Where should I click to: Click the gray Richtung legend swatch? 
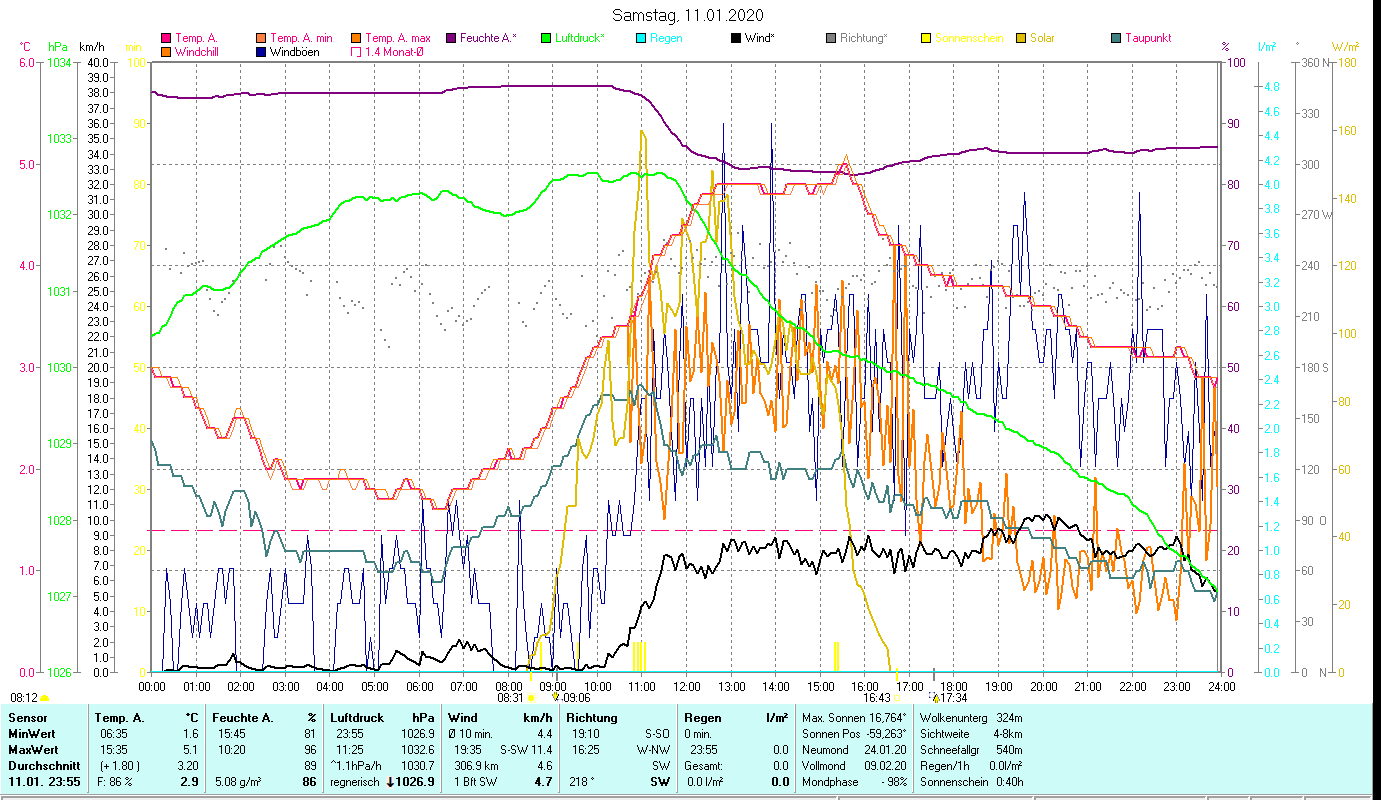pyautogui.click(x=831, y=39)
